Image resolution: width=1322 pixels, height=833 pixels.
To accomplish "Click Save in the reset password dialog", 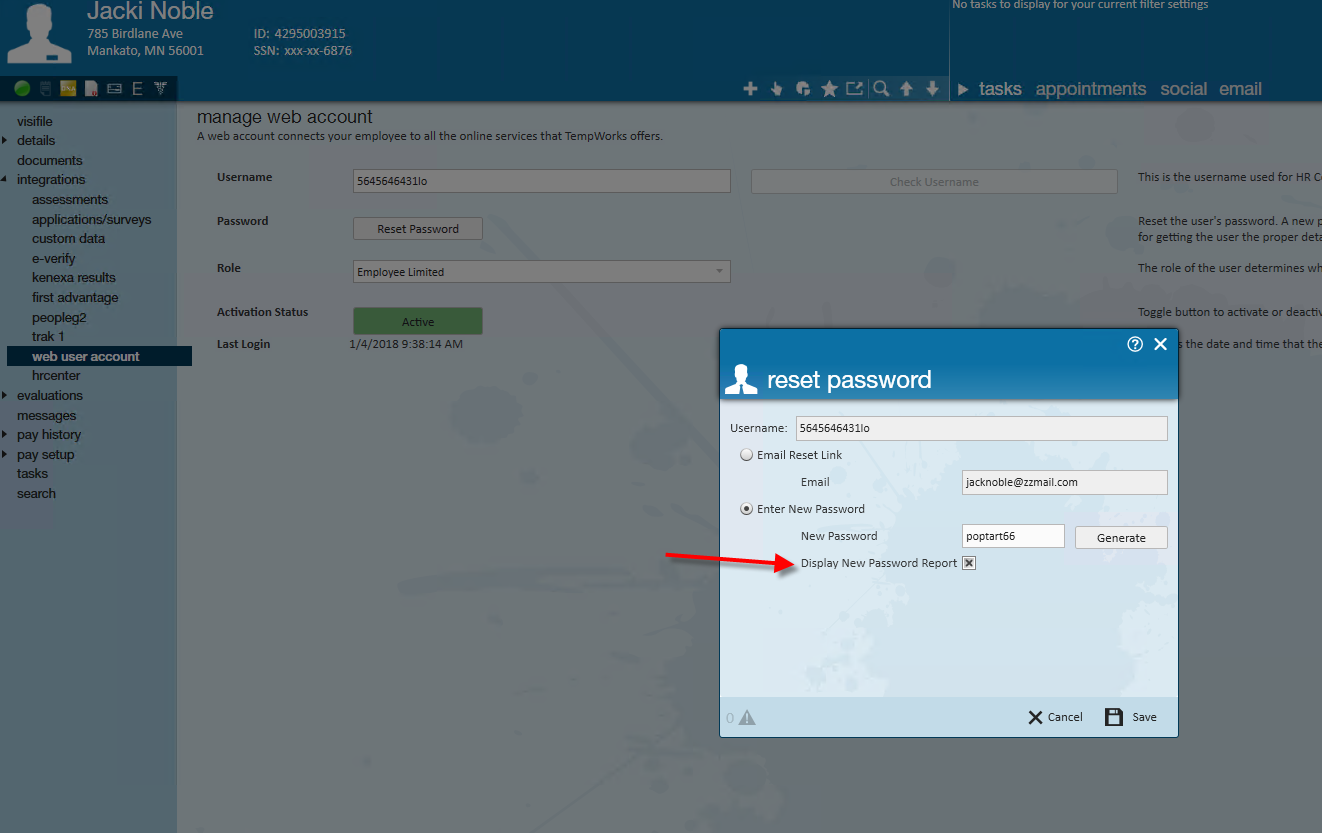I will (1131, 717).
